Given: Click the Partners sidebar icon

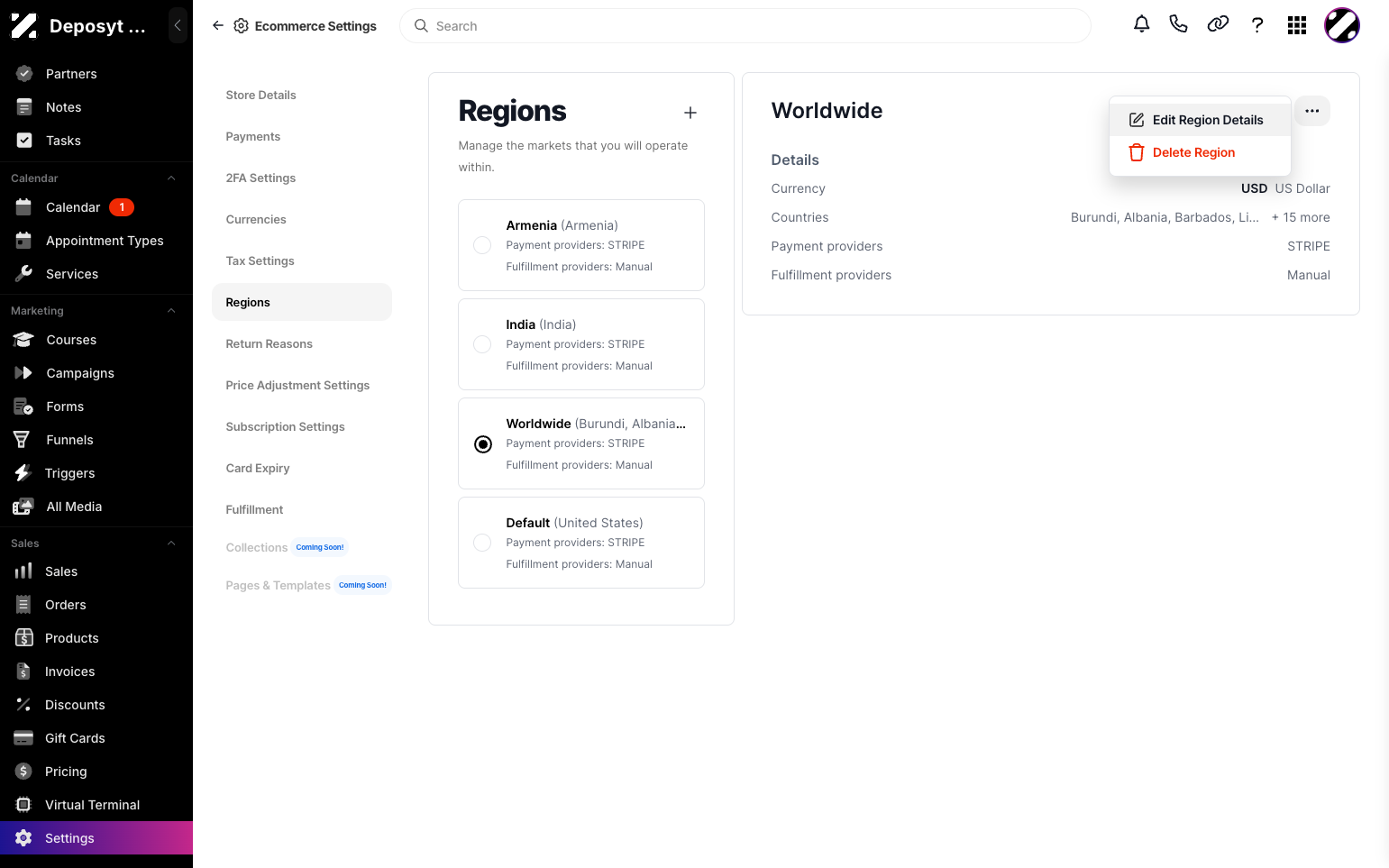Looking at the screenshot, I should point(24,74).
